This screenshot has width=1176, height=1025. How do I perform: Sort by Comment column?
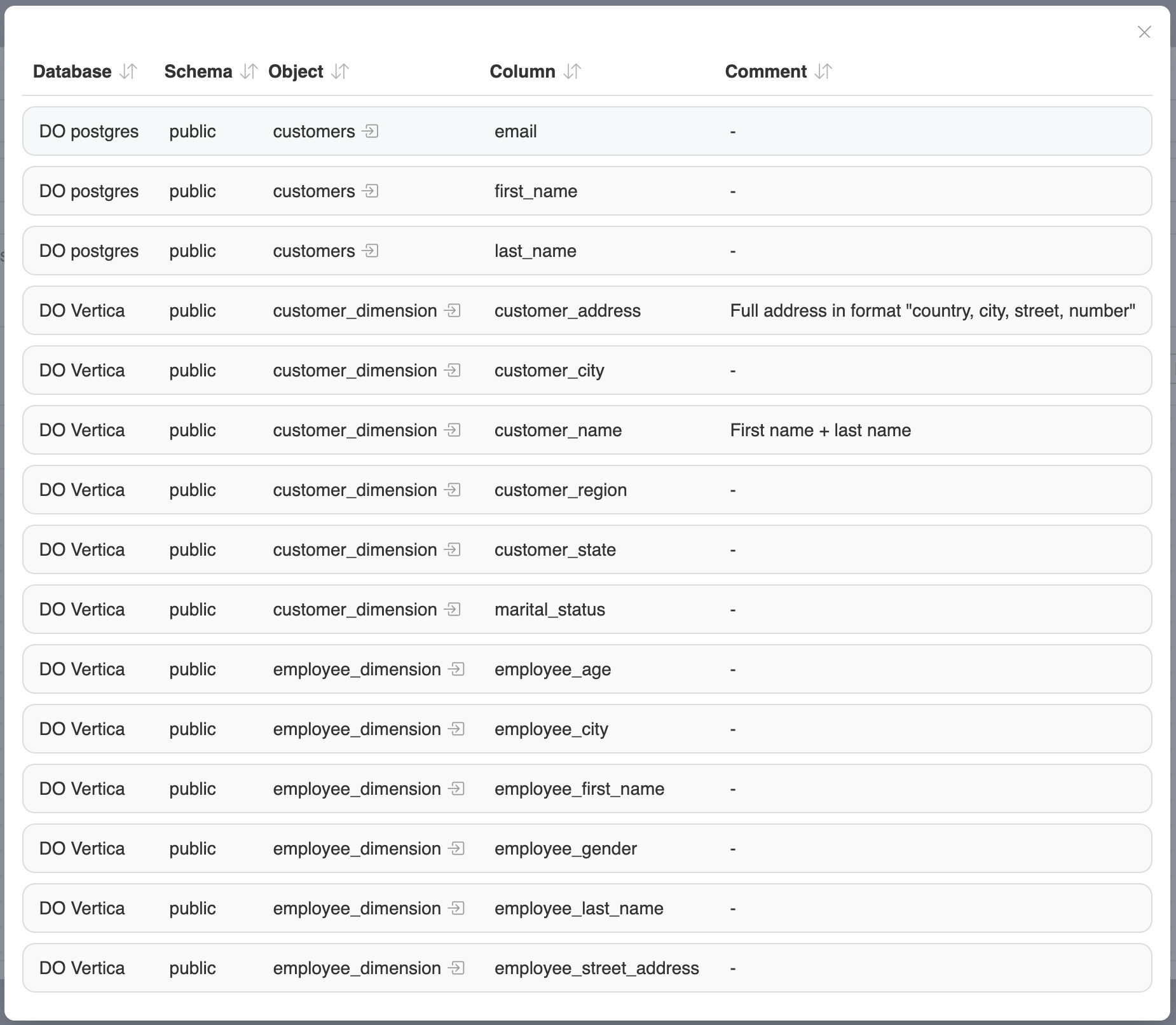click(823, 71)
